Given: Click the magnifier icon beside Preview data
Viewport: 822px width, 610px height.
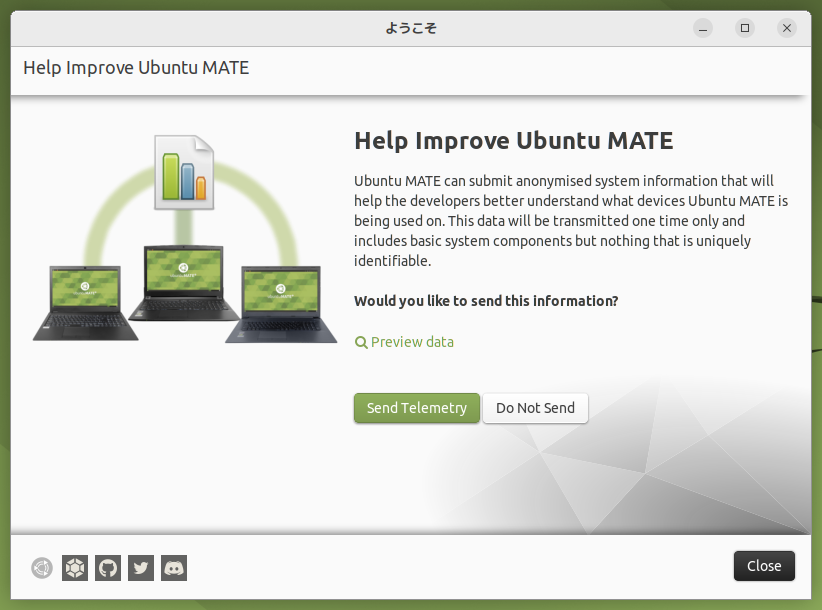Looking at the screenshot, I should click(x=361, y=343).
